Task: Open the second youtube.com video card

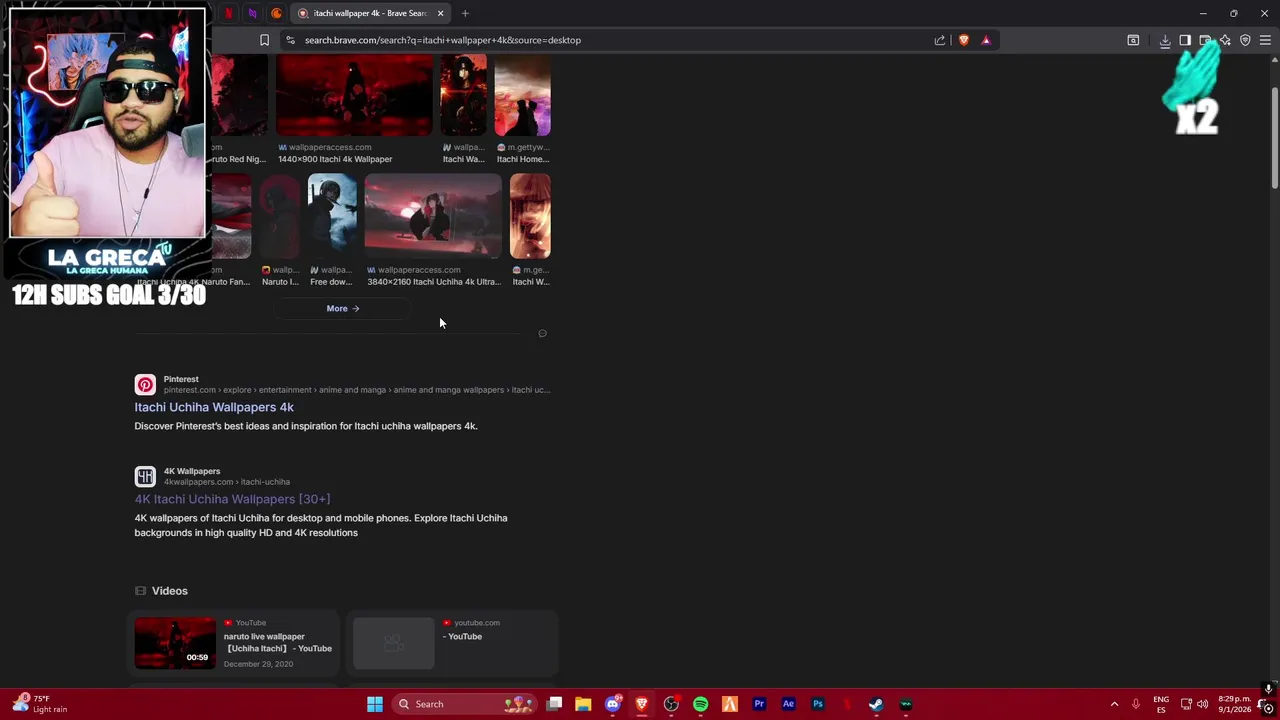Action: pos(451,642)
